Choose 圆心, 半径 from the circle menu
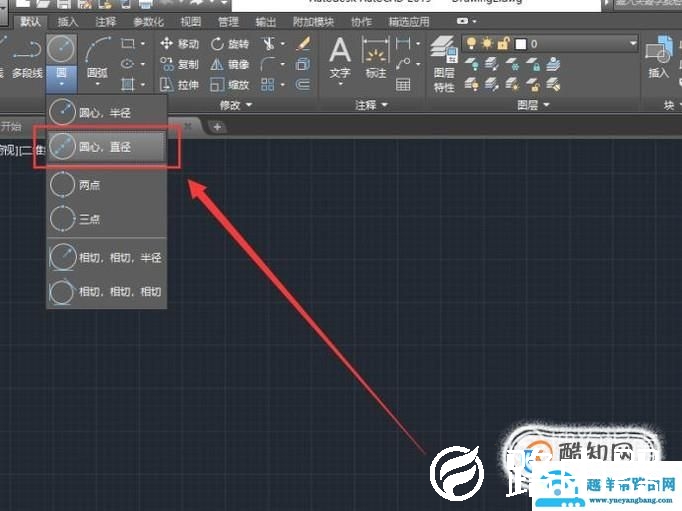Image resolution: width=682 pixels, height=511 pixels. [x=106, y=112]
